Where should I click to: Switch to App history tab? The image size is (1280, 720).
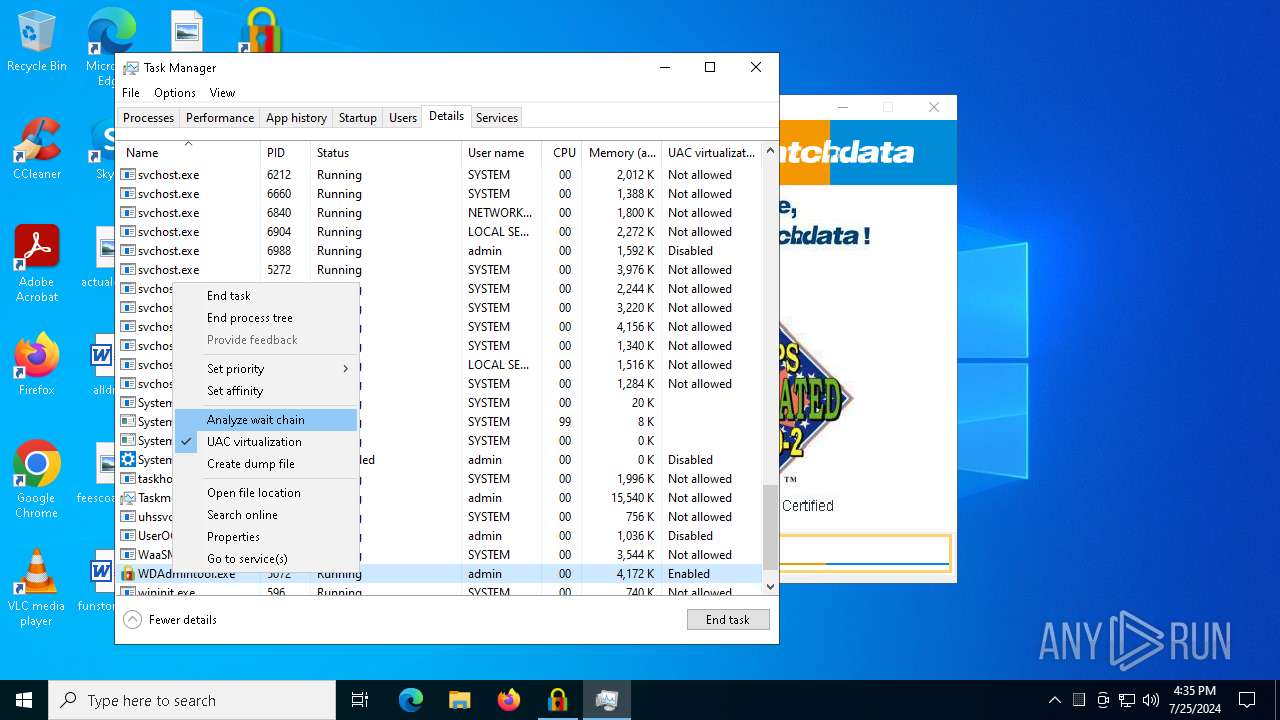click(x=296, y=118)
